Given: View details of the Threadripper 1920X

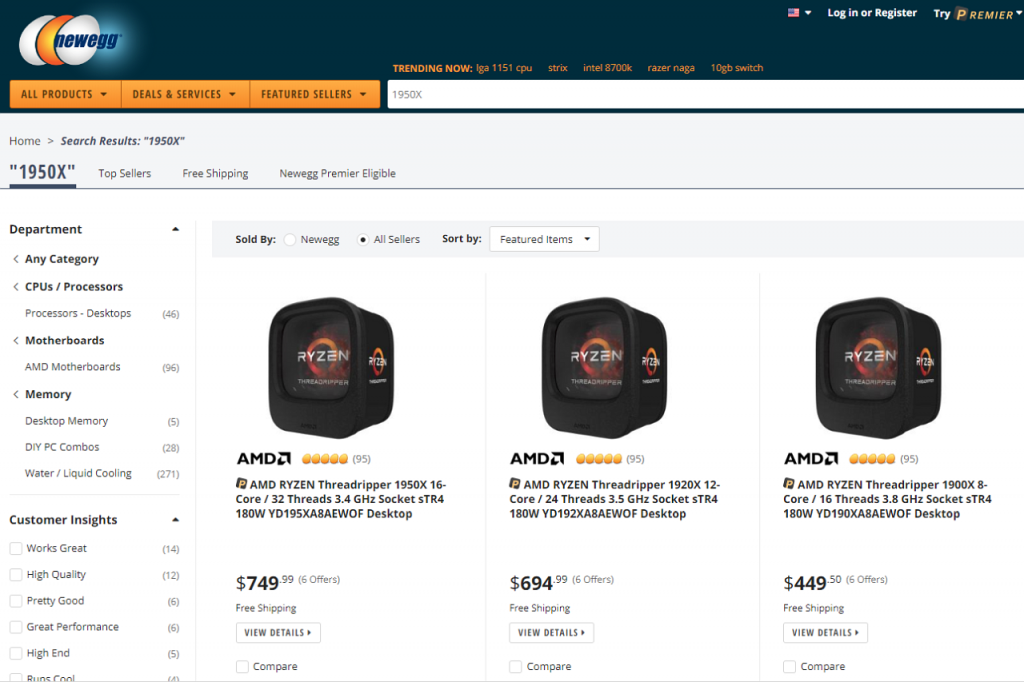Looking at the screenshot, I should 552,632.
